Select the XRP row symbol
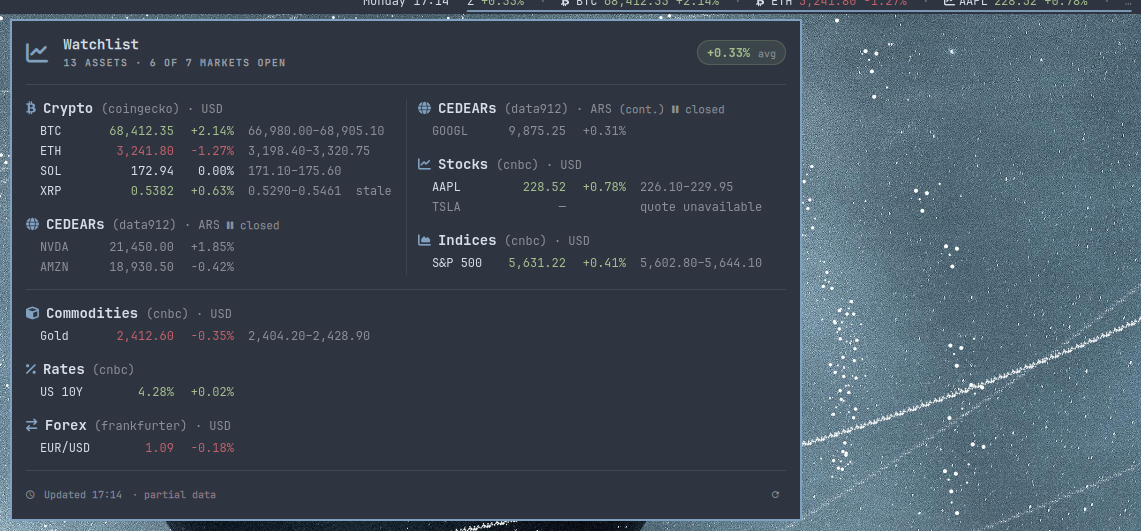Screen dimensions: 1141x531 click(51, 191)
